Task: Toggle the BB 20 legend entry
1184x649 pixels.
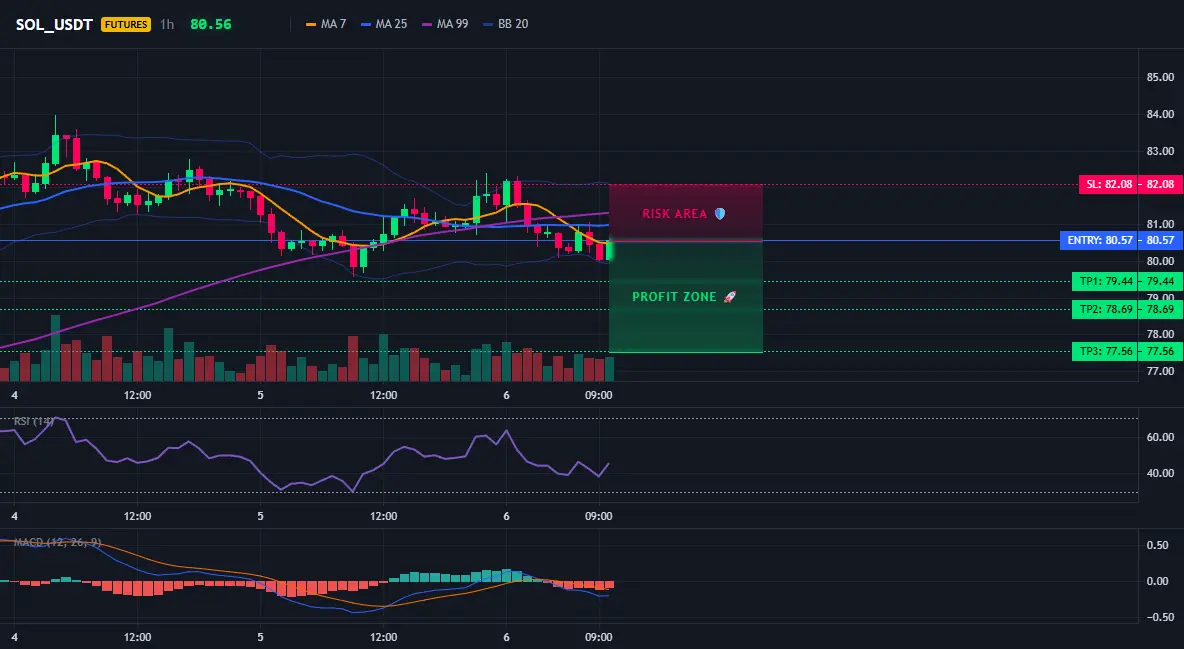Action: click(506, 24)
